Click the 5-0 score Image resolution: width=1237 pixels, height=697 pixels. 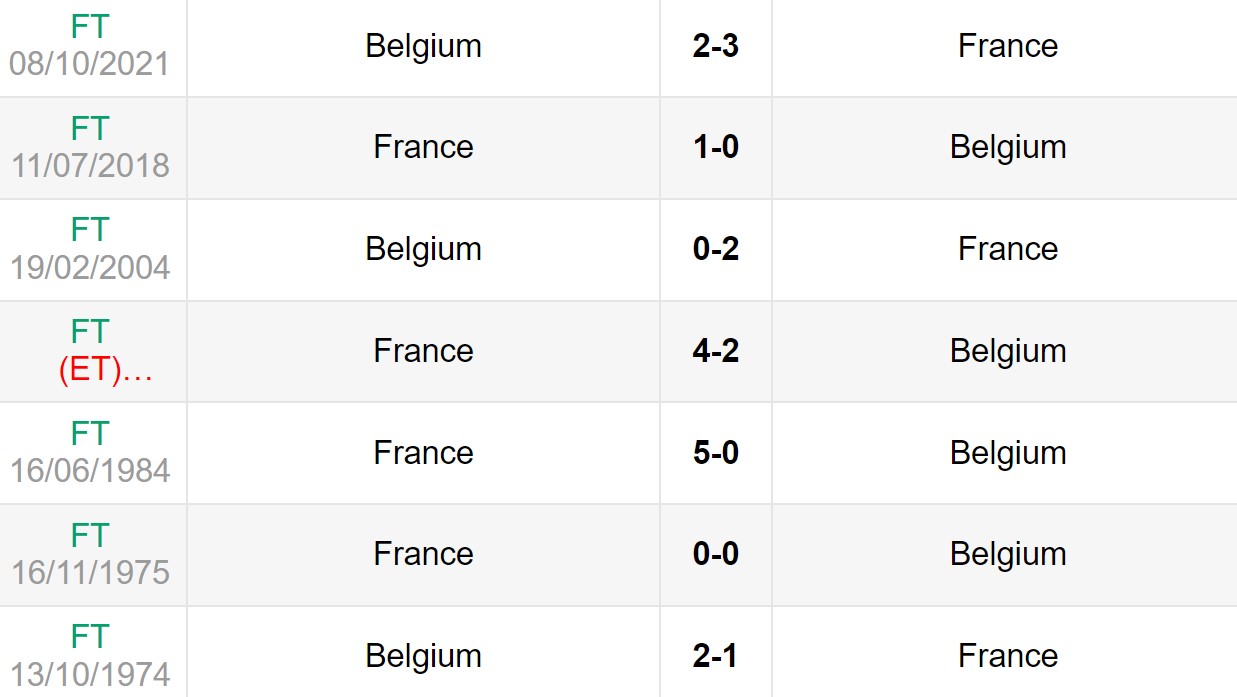point(715,453)
